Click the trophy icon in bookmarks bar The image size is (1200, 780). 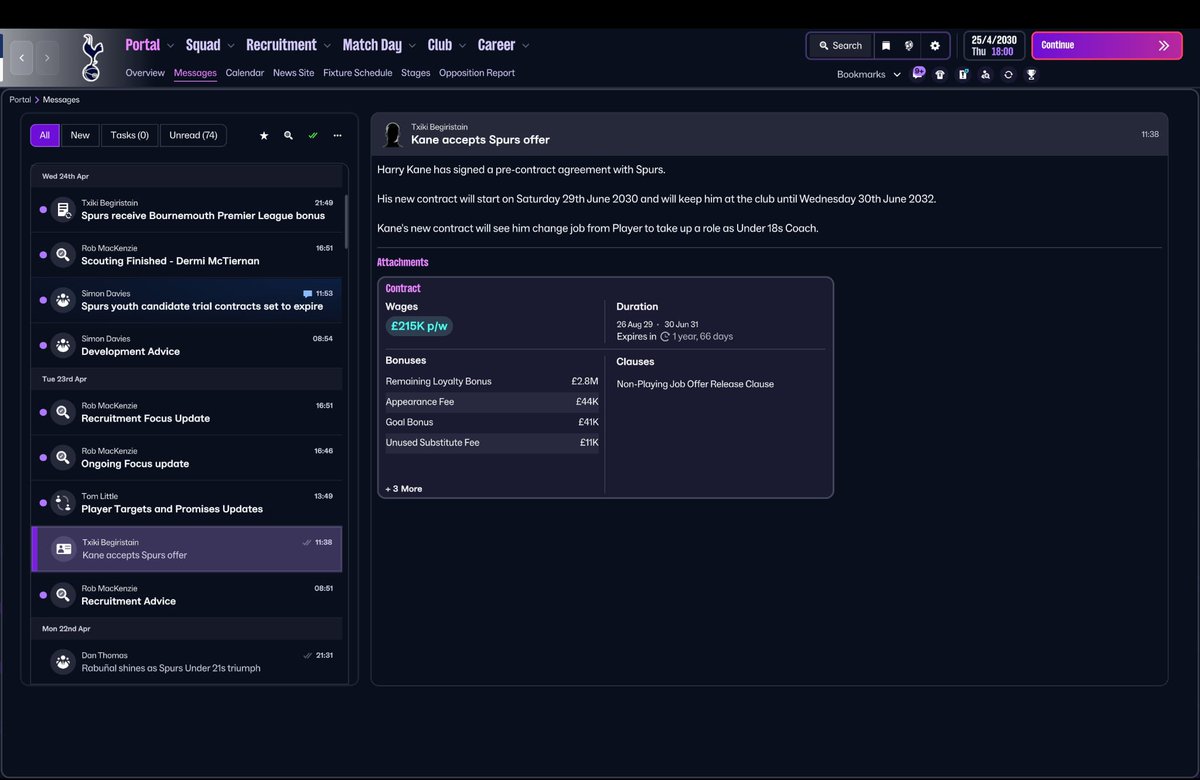(1031, 74)
